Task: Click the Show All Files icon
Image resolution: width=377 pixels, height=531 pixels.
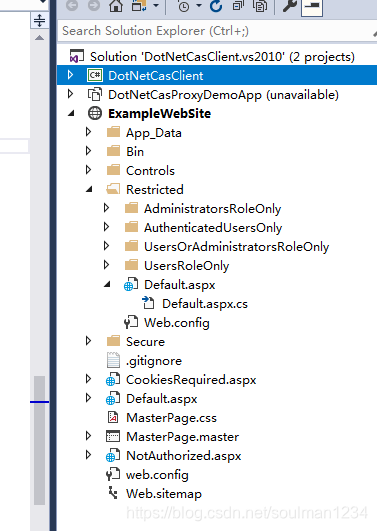Action: (x=260, y=6)
